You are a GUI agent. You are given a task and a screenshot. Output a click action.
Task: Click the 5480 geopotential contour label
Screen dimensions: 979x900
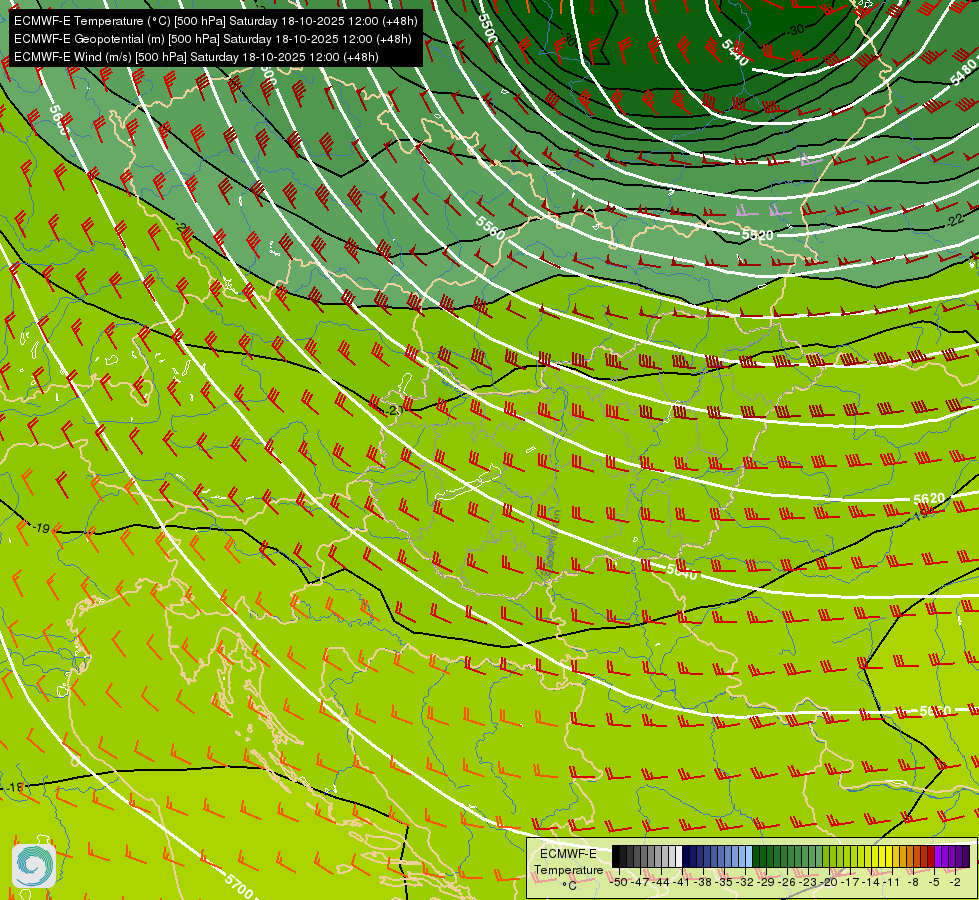(x=962, y=73)
